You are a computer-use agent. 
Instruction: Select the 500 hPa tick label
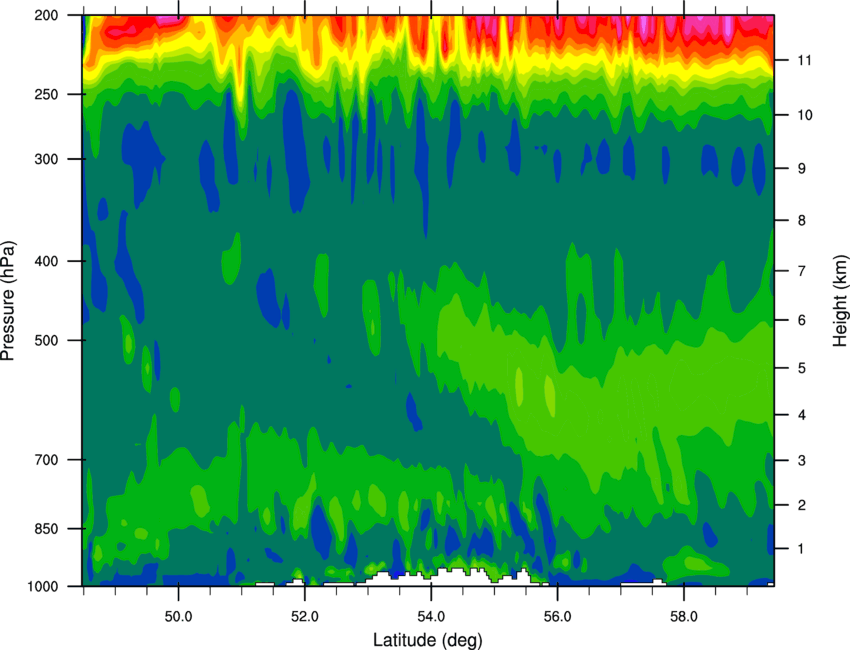[x=46, y=340]
